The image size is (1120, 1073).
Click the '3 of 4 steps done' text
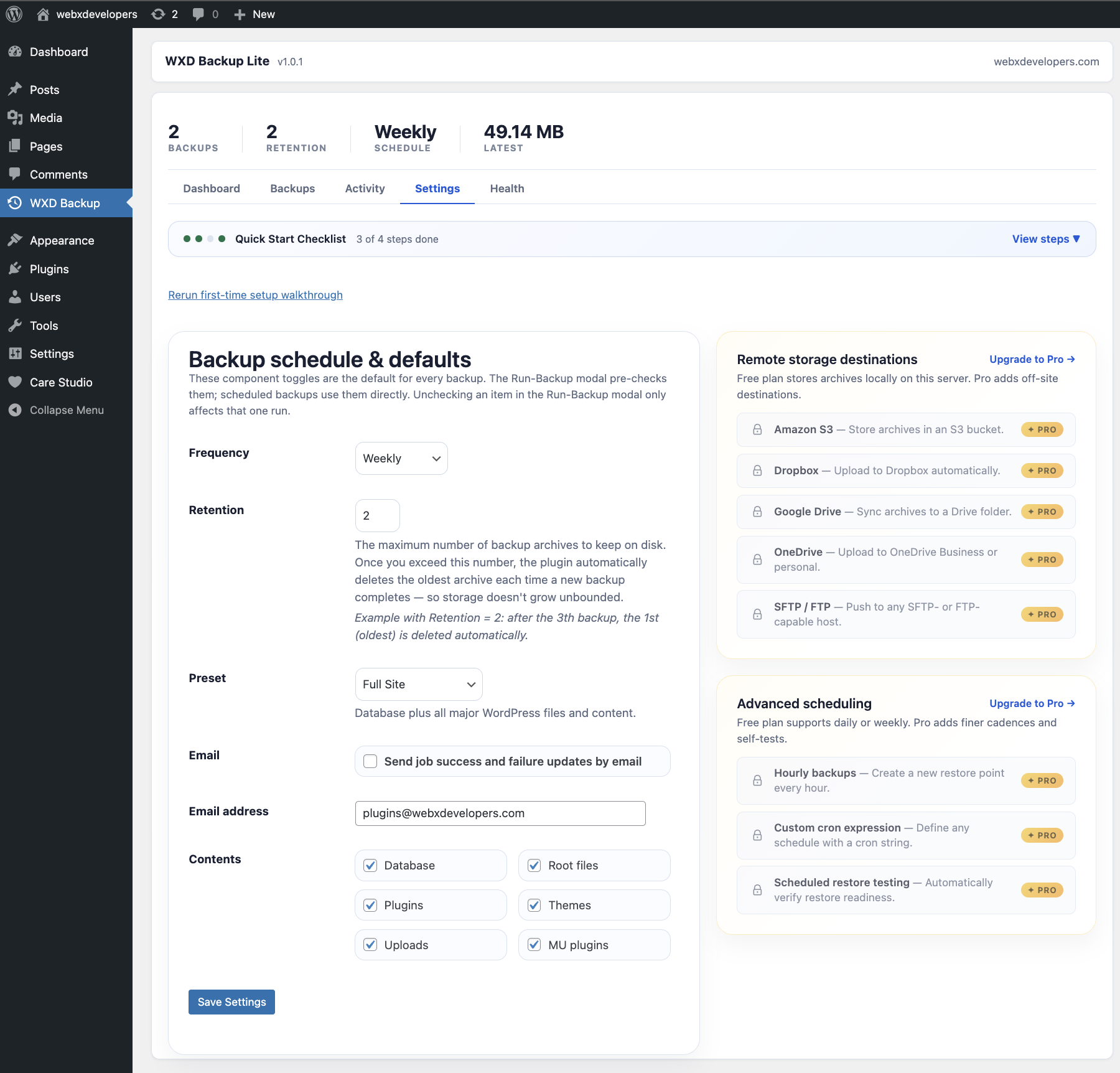398,239
